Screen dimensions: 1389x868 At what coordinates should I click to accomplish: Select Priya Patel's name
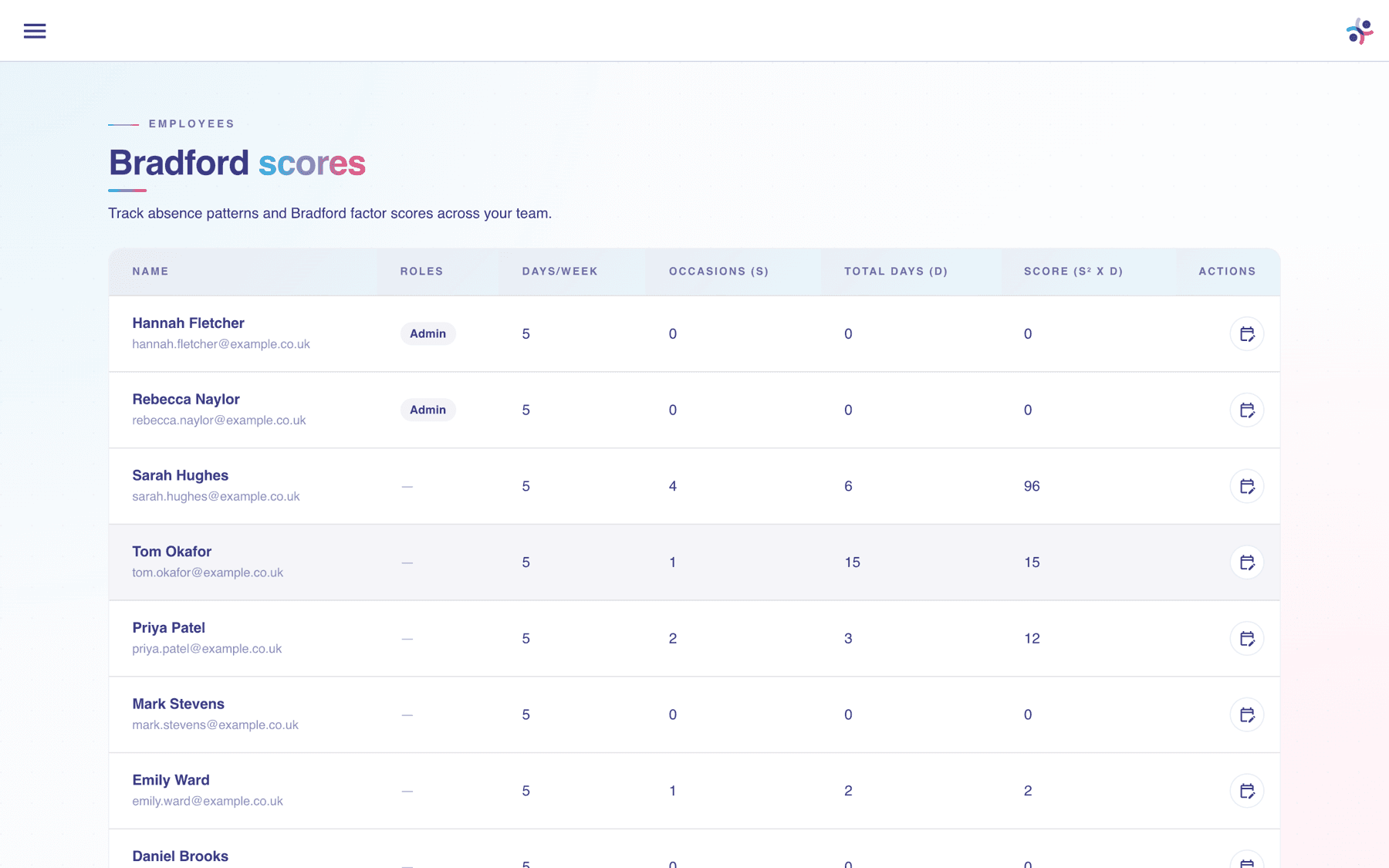(x=168, y=628)
